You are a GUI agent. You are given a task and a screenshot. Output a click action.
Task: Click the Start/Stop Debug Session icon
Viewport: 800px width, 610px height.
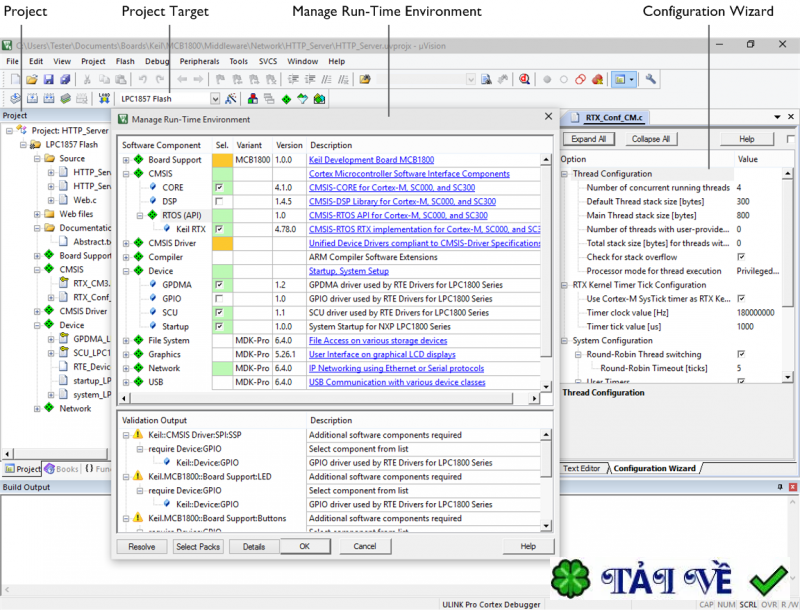coord(525,79)
